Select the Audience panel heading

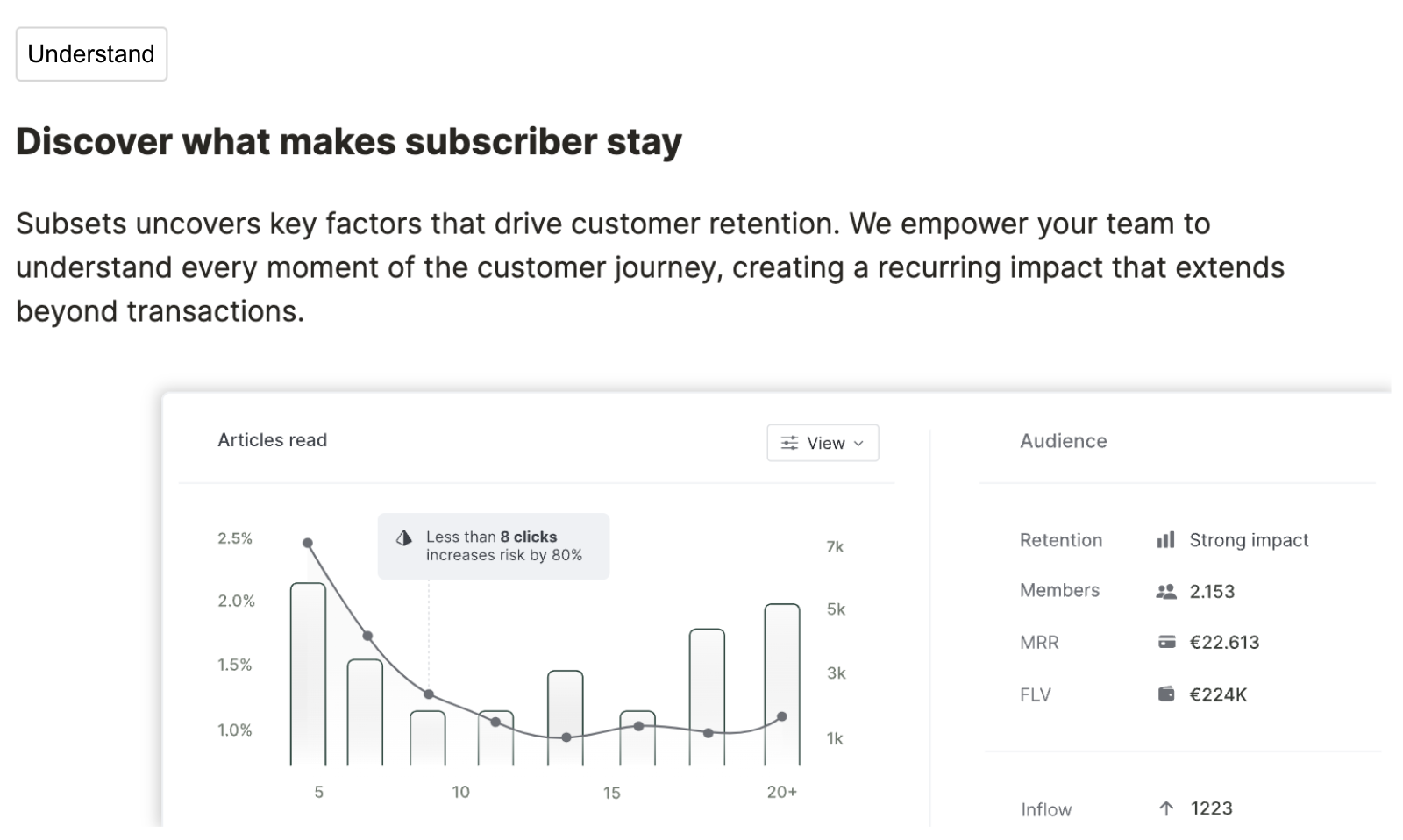(x=1063, y=441)
